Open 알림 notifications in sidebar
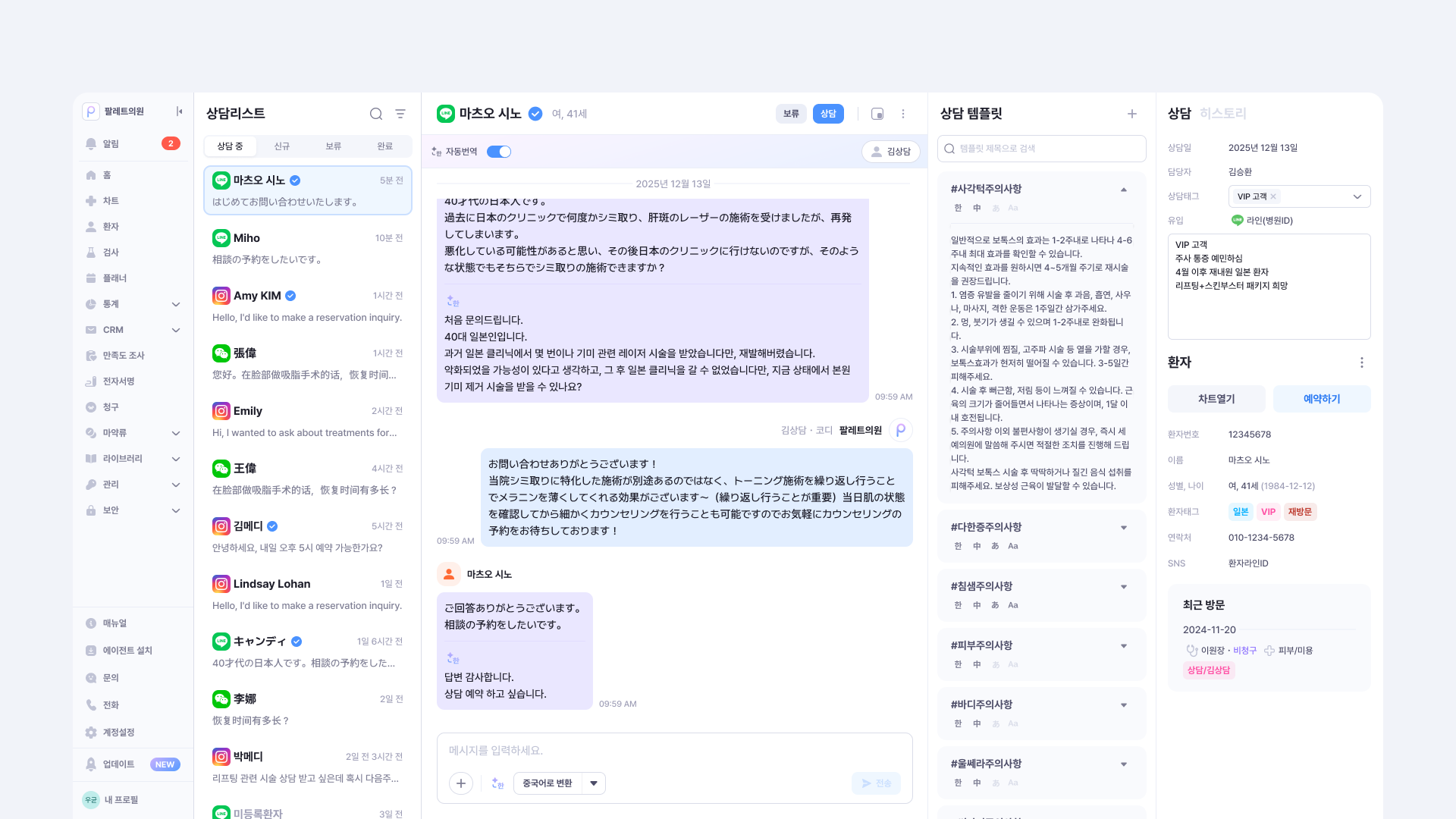This screenshot has width=1456, height=819. tap(111, 143)
